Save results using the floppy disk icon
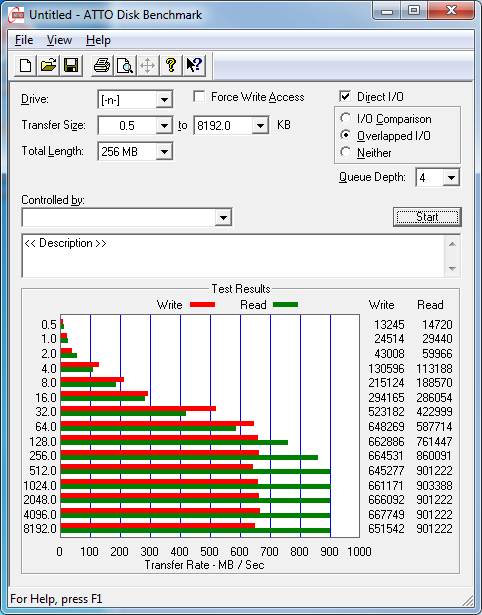The image size is (482, 615). [x=71, y=66]
